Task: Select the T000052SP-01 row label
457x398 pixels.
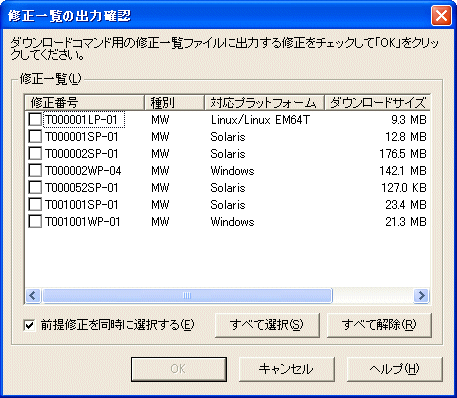Action: (x=82, y=188)
